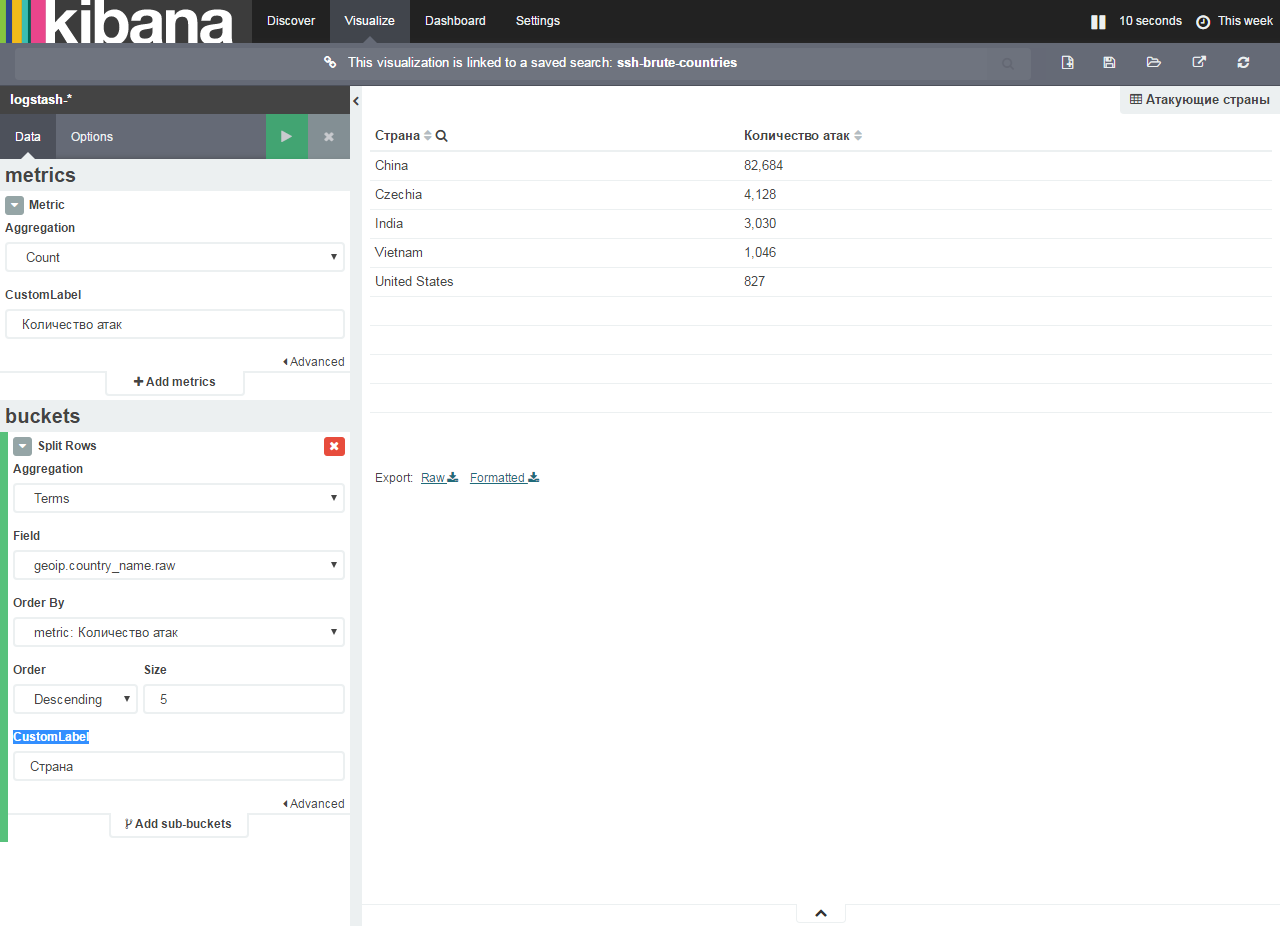Open the Order By dropdown

[179, 632]
